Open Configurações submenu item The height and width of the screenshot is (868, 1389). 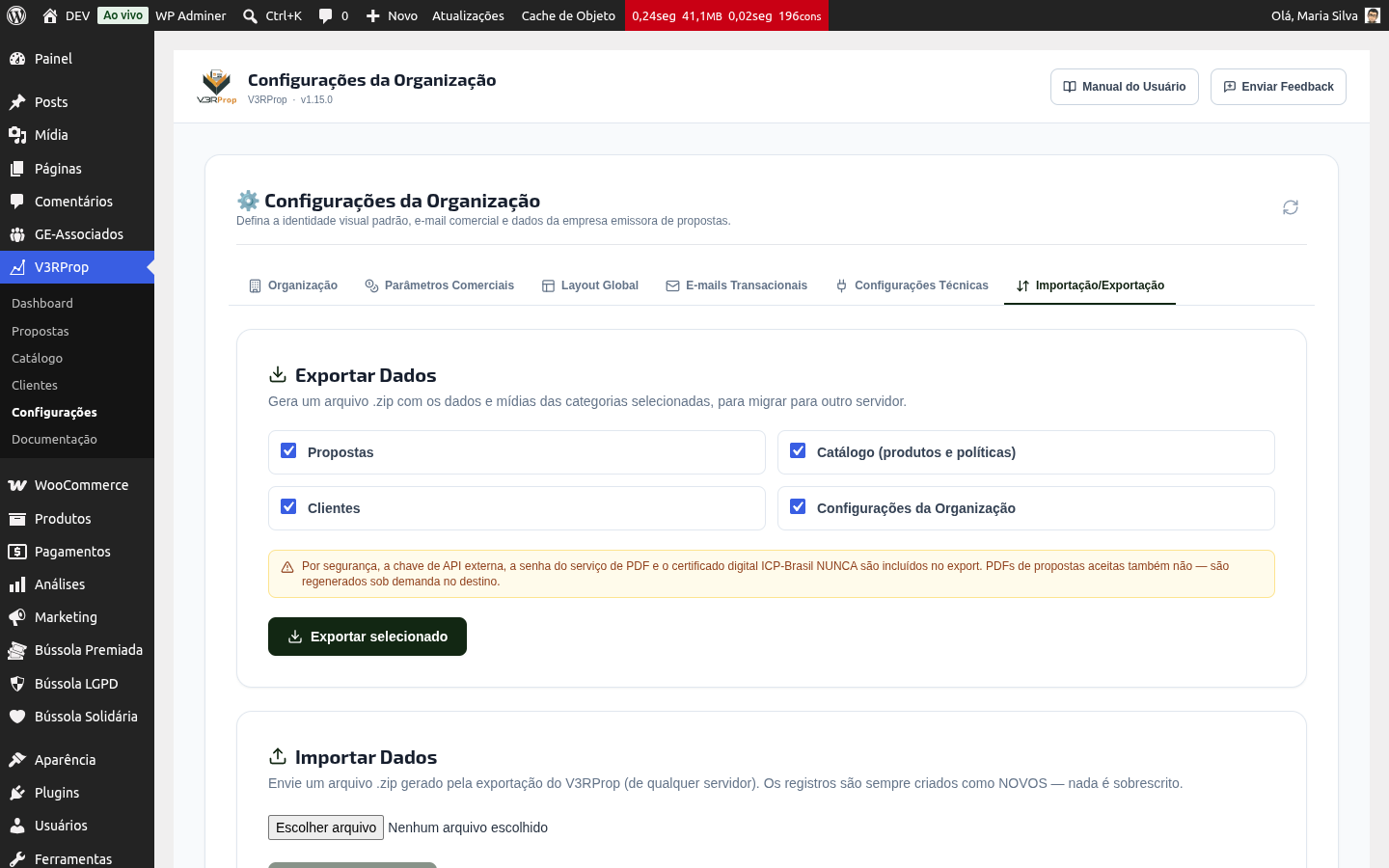tap(54, 412)
